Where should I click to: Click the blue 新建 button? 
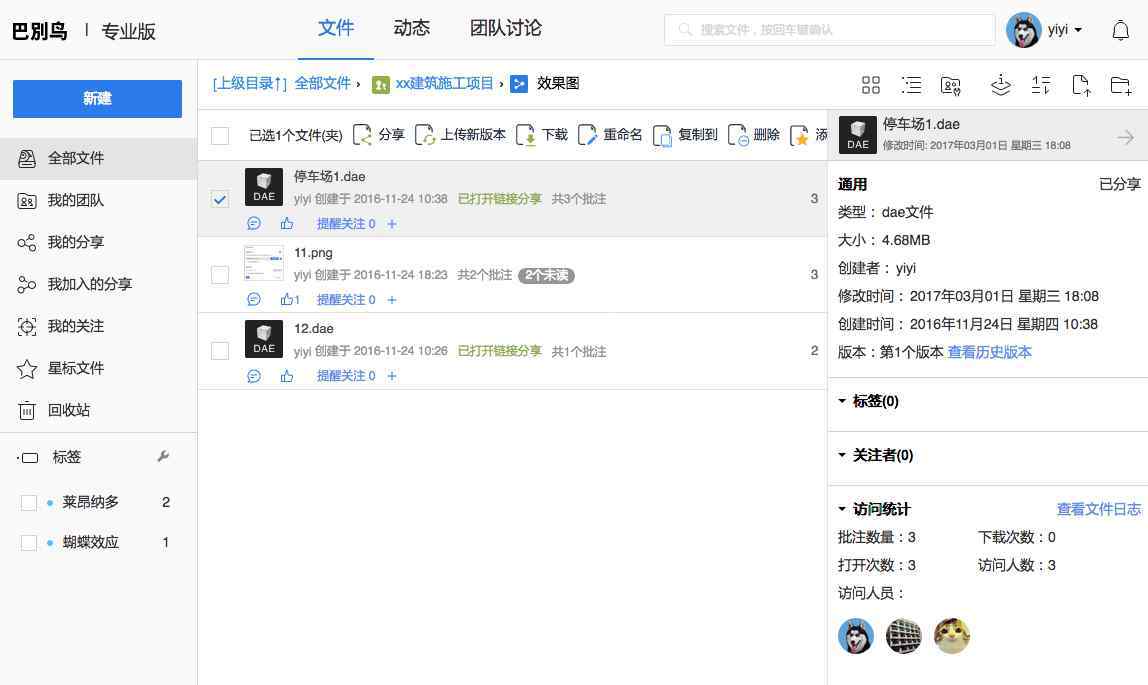click(97, 99)
